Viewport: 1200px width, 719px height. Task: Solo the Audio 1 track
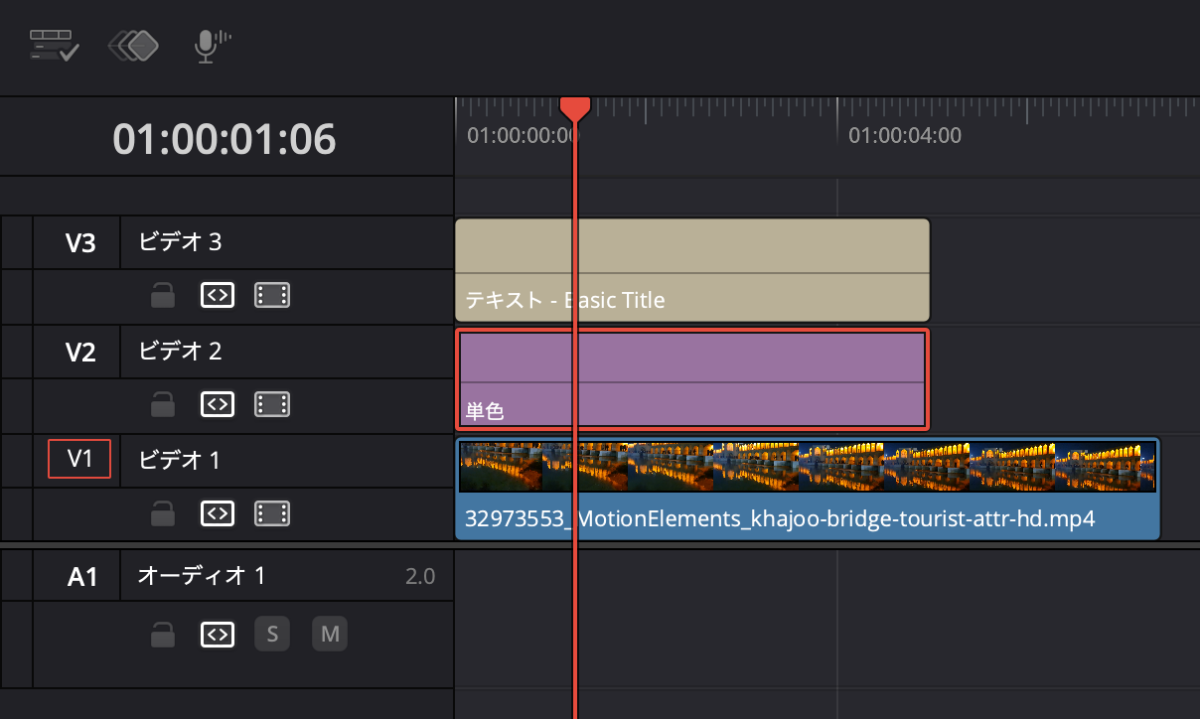coord(271,634)
